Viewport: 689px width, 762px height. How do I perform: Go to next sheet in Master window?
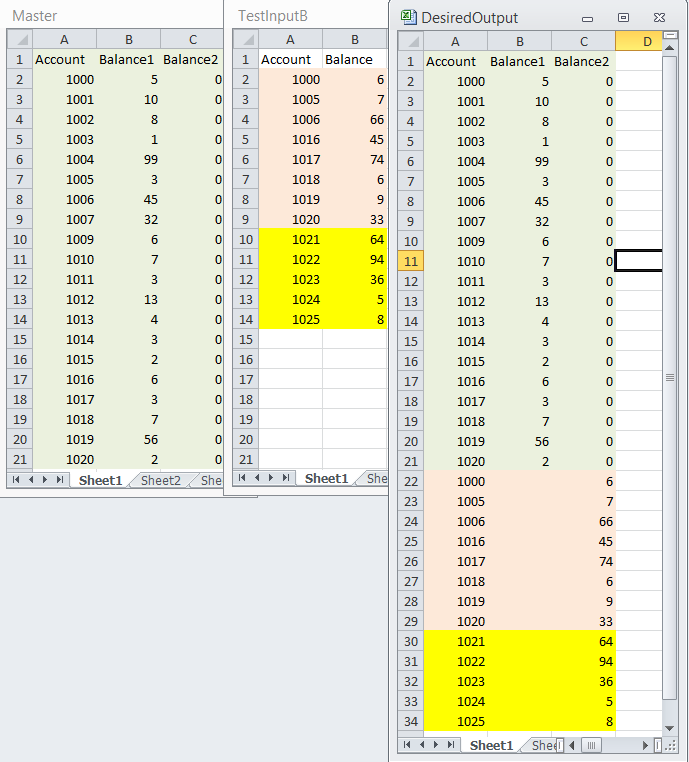(x=45, y=480)
